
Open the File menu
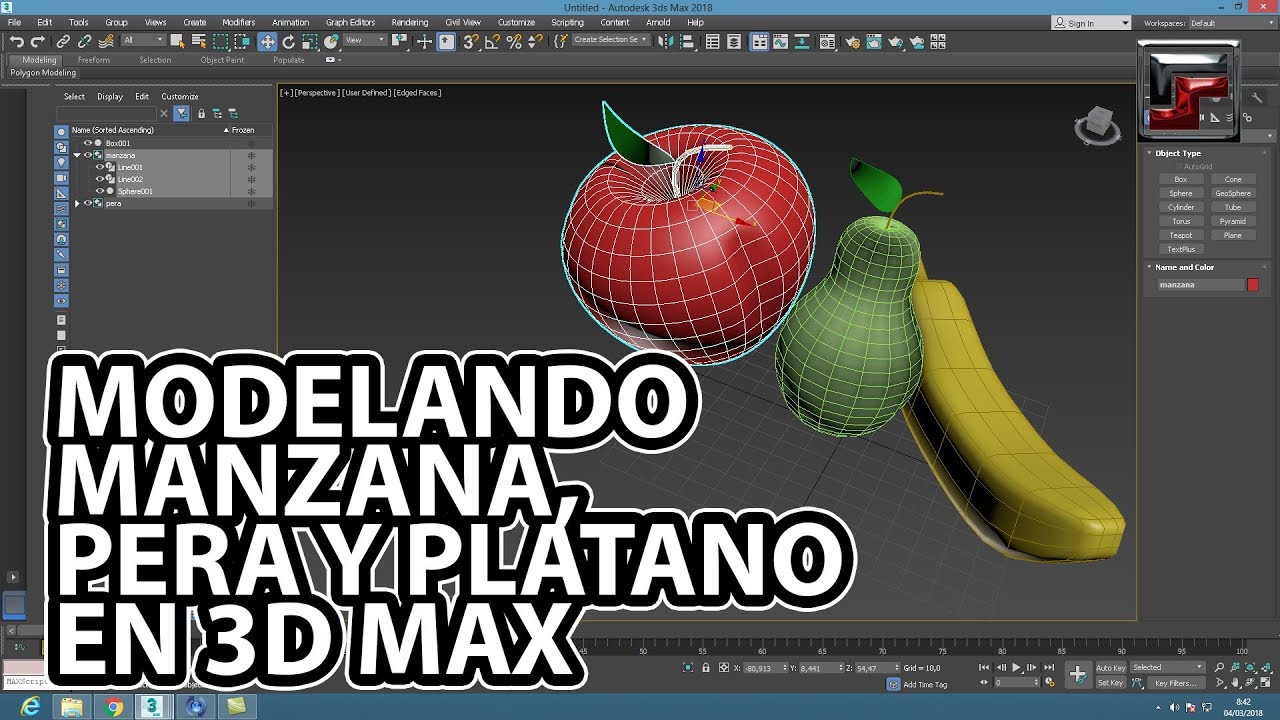click(14, 22)
